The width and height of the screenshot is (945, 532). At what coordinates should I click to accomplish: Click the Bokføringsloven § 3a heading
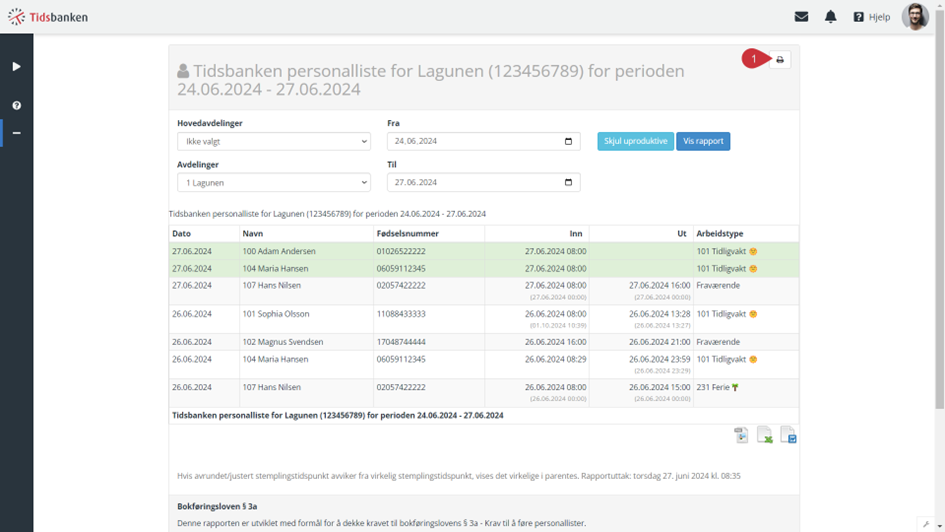click(x=217, y=507)
